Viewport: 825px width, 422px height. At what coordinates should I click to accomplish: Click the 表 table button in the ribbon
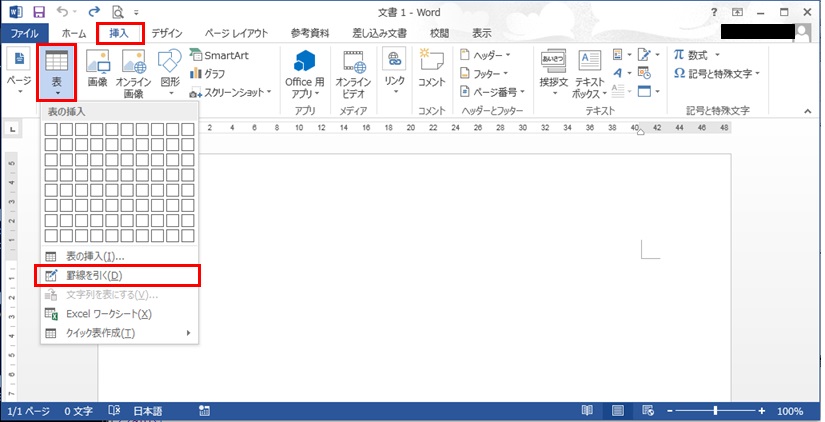[x=57, y=73]
